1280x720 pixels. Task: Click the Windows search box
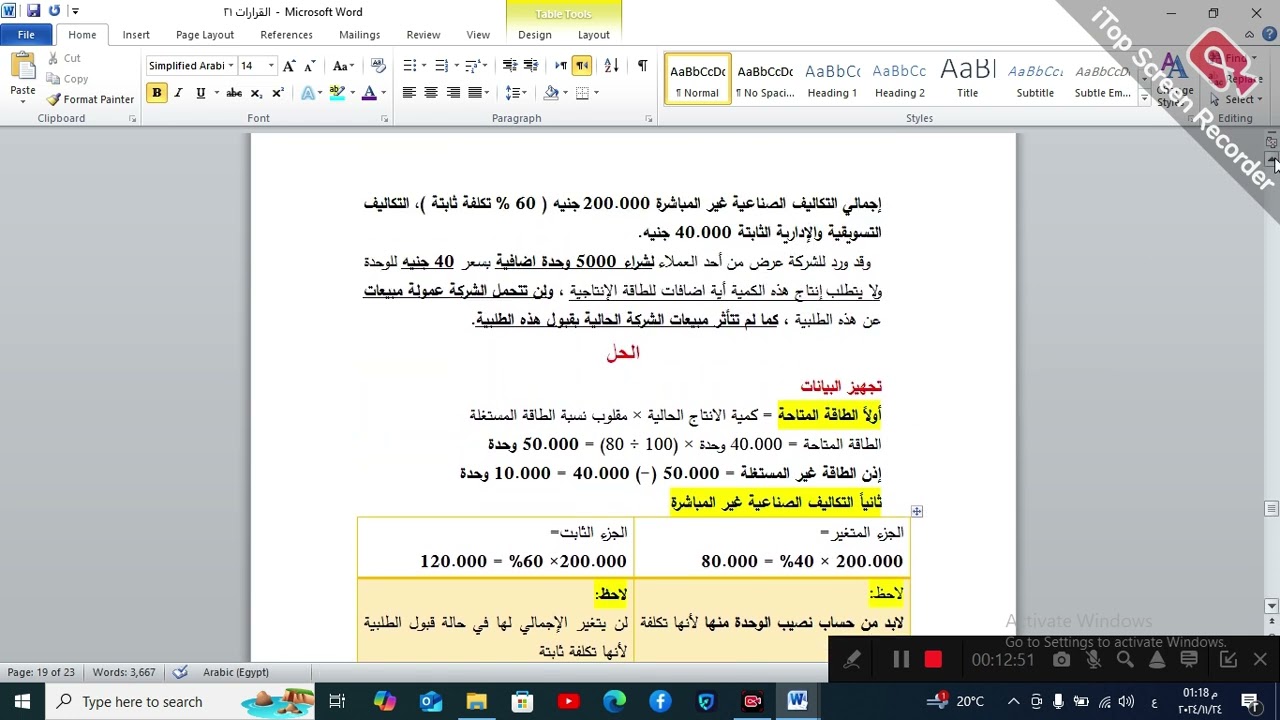[x=179, y=702]
